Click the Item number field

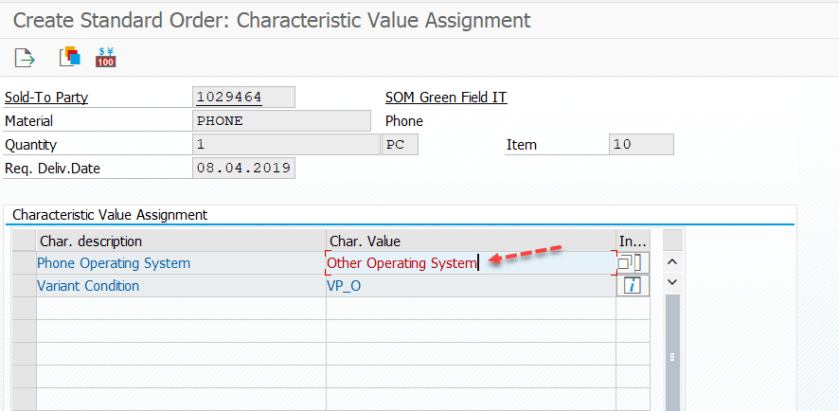point(640,145)
